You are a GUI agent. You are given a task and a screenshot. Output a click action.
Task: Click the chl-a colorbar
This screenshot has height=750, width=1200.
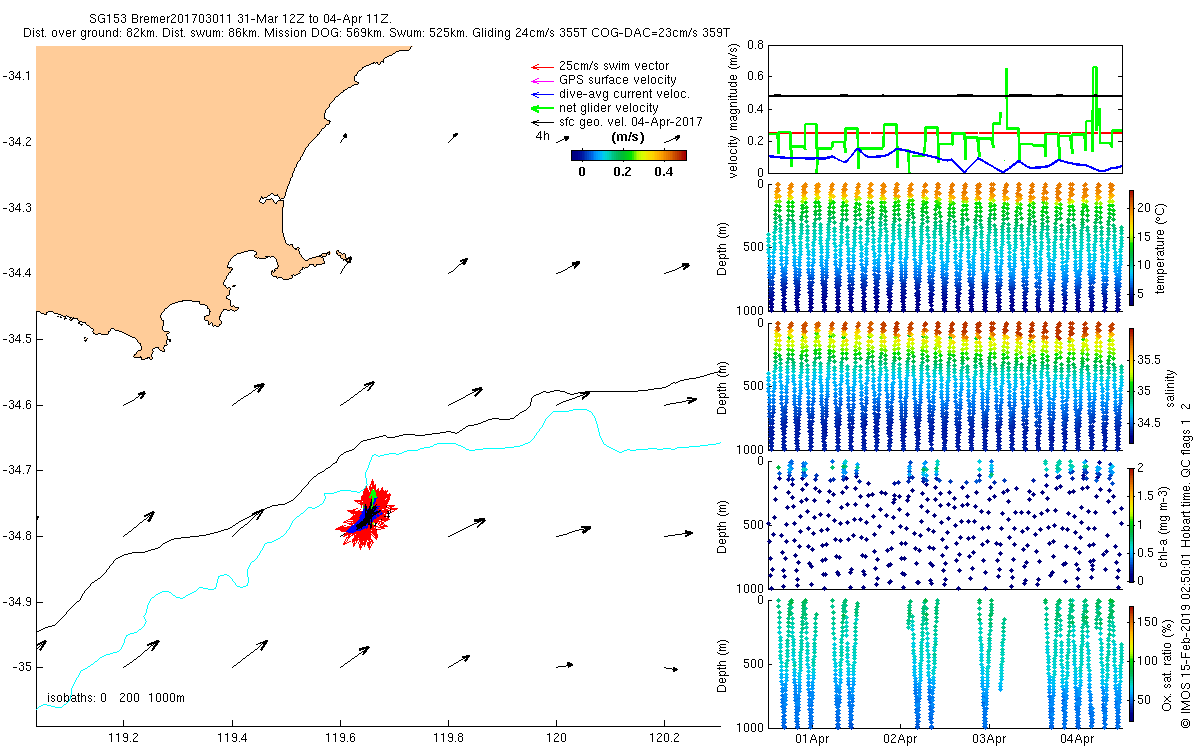pos(1131,524)
